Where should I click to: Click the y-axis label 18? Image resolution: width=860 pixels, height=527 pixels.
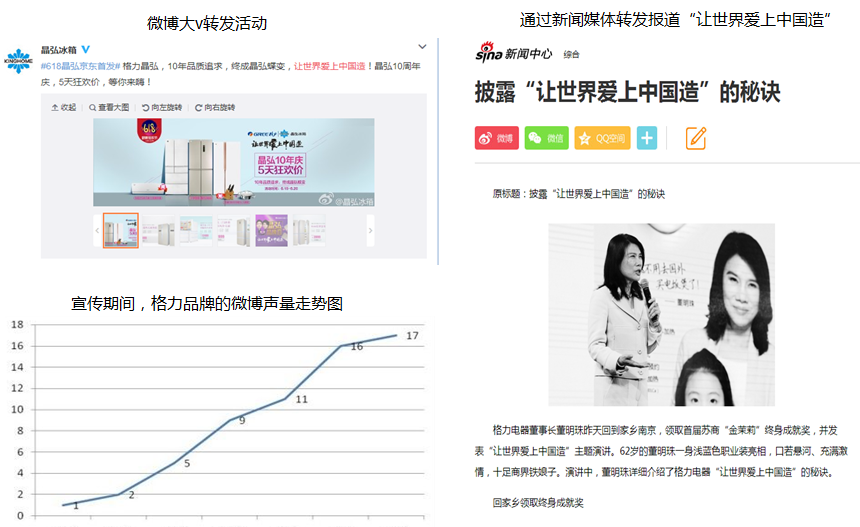click(x=17, y=325)
